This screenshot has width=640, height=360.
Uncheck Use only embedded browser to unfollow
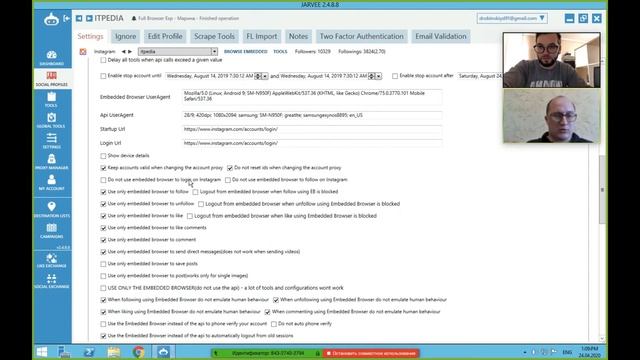click(103, 204)
